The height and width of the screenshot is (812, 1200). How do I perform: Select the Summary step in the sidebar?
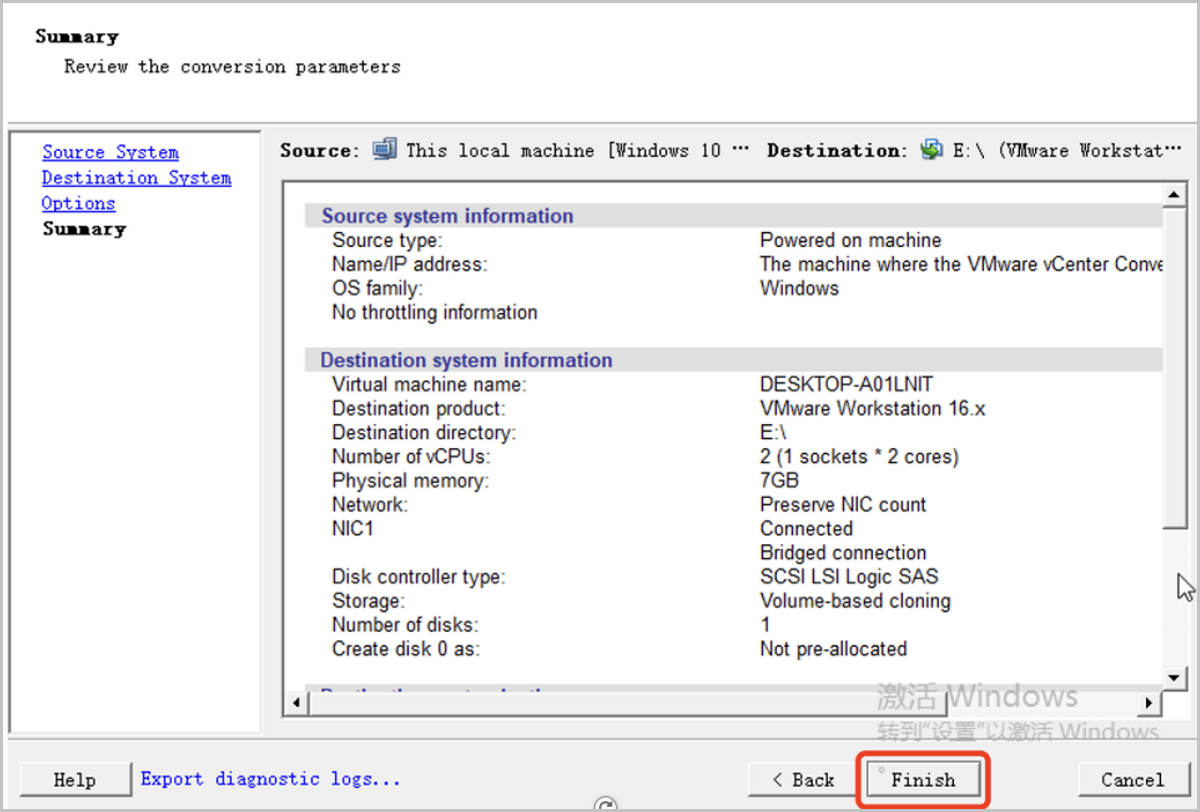pos(84,229)
